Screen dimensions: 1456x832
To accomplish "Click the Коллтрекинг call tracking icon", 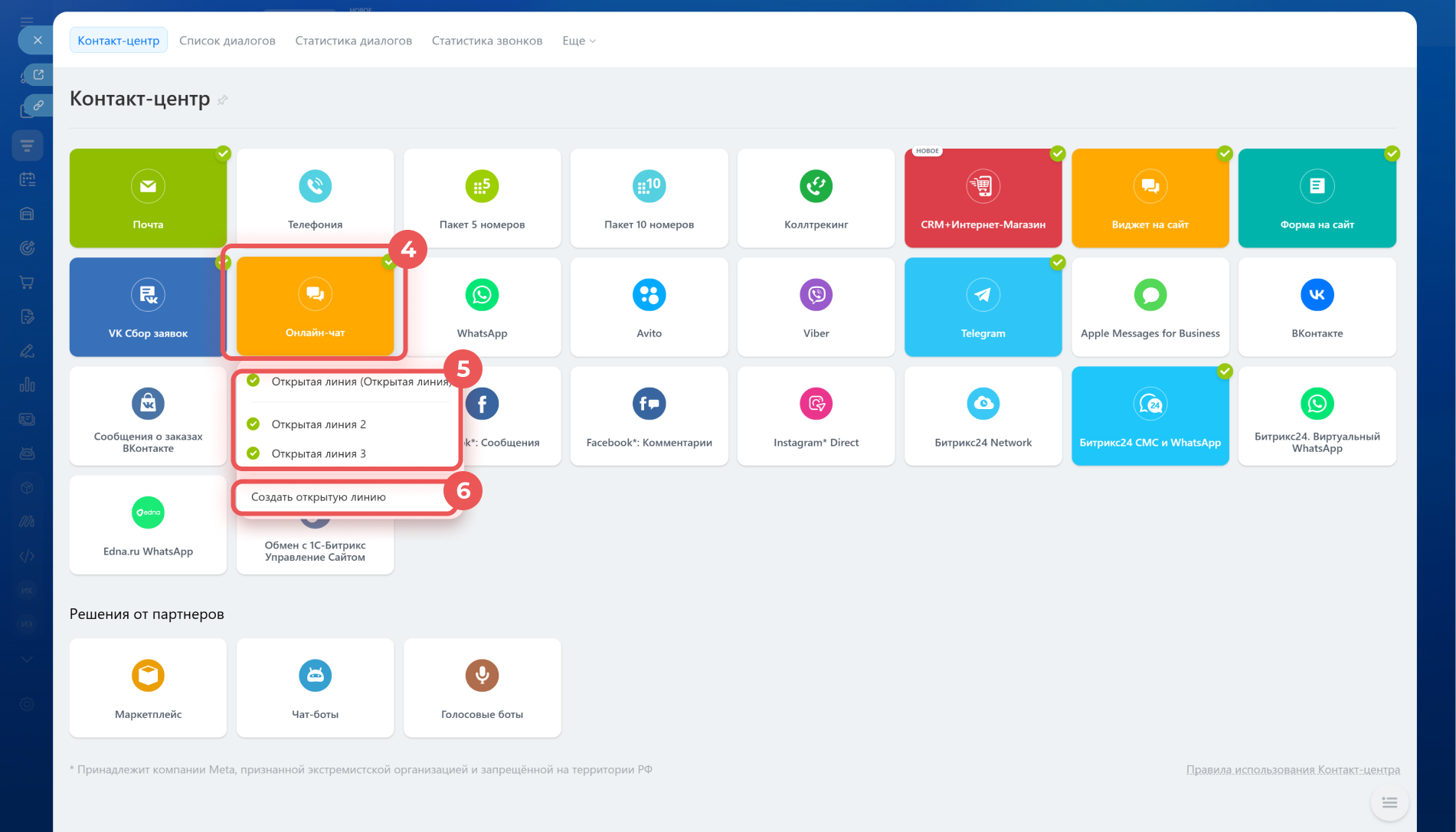I will [x=816, y=186].
